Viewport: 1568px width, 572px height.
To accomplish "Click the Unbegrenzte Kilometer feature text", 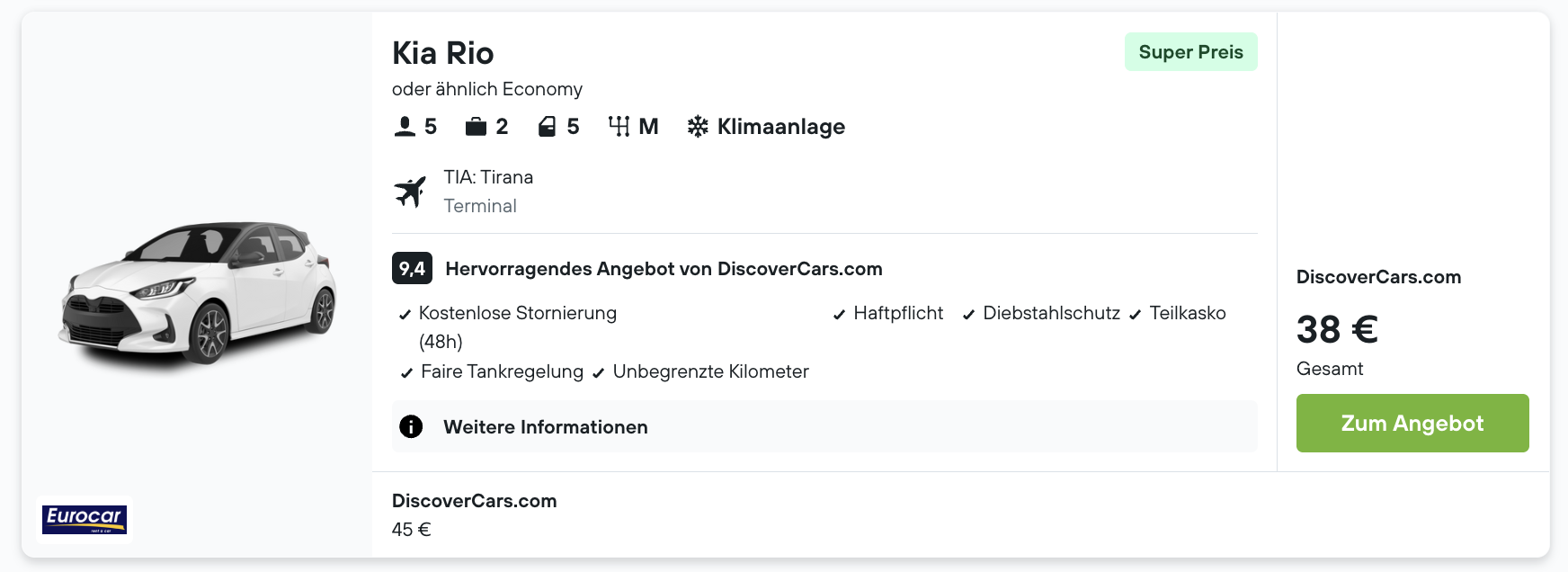I will coord(710,371).
